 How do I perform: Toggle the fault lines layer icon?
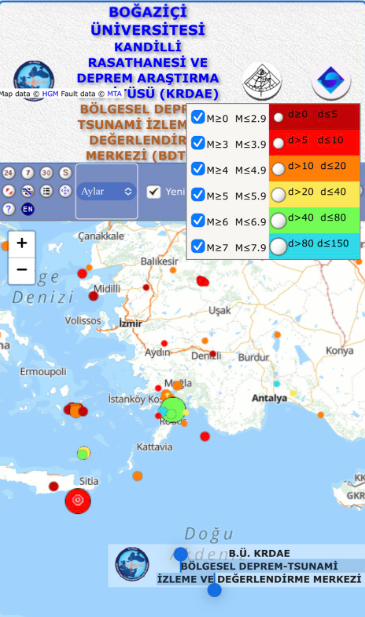28,191
